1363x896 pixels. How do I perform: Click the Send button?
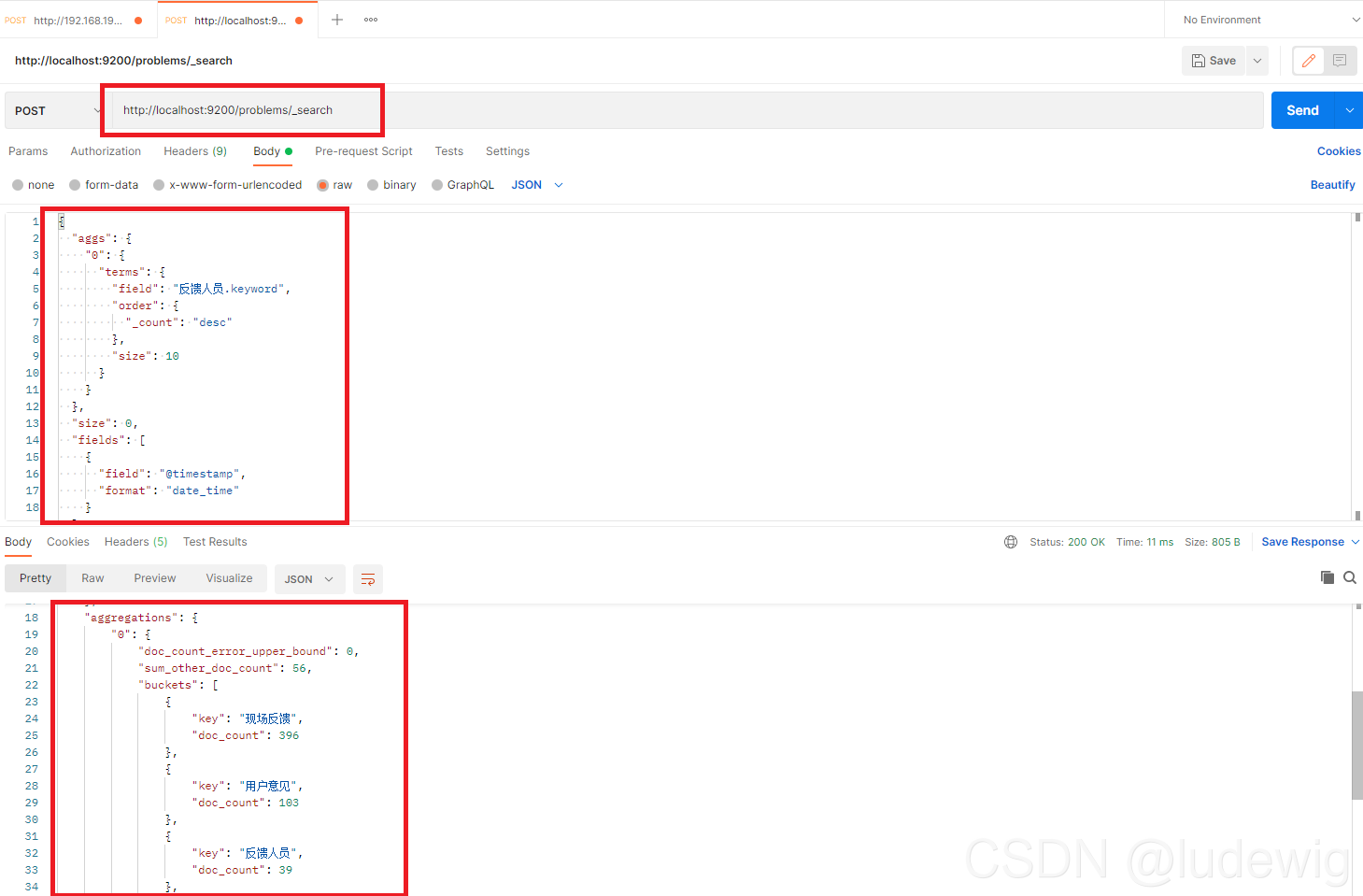pos(1303,110)
